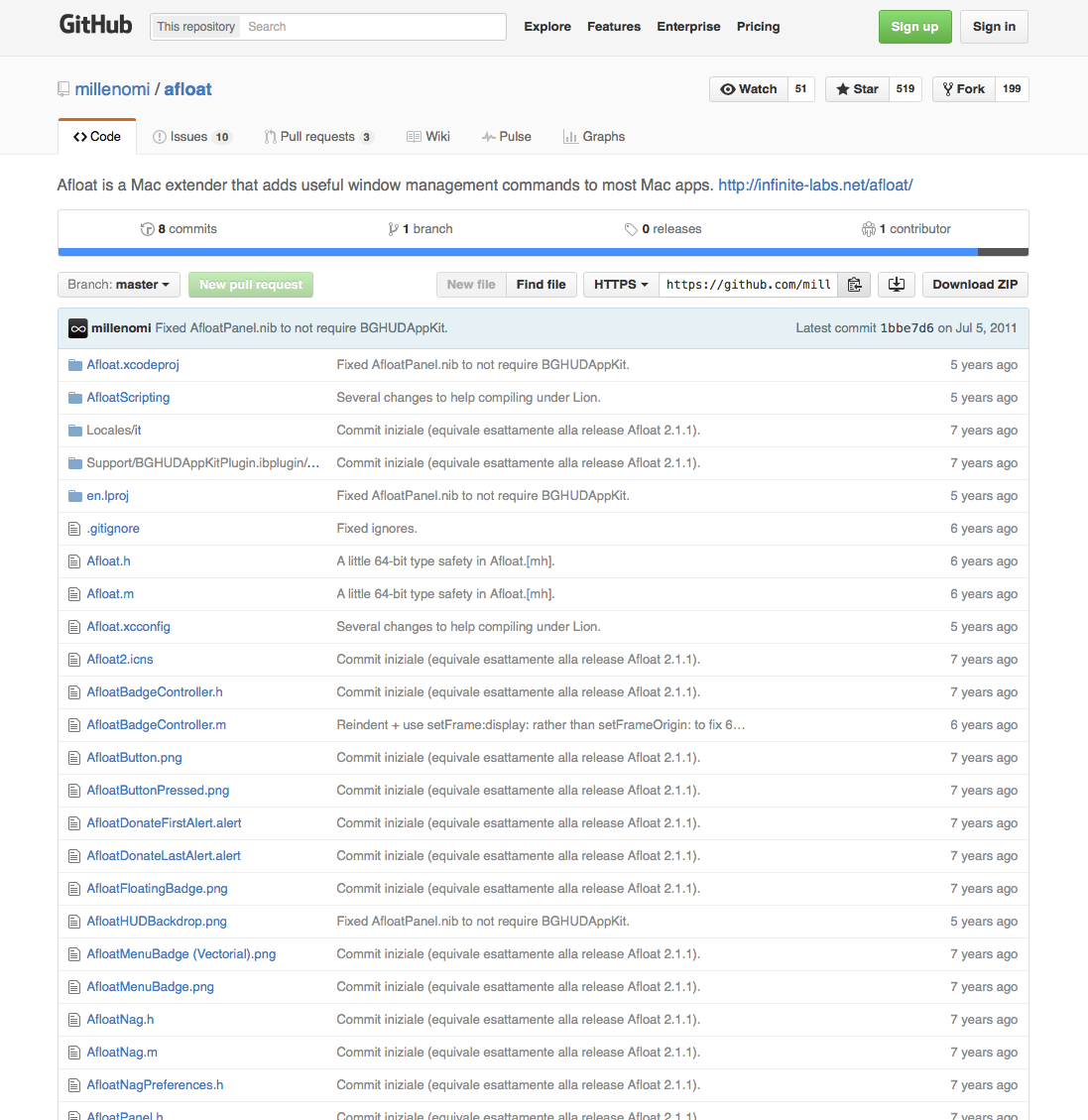The width and height of the screenshot is (1088, 1120).
Task: Open the Branch: master dropdown
Action: tap(118, 285)
